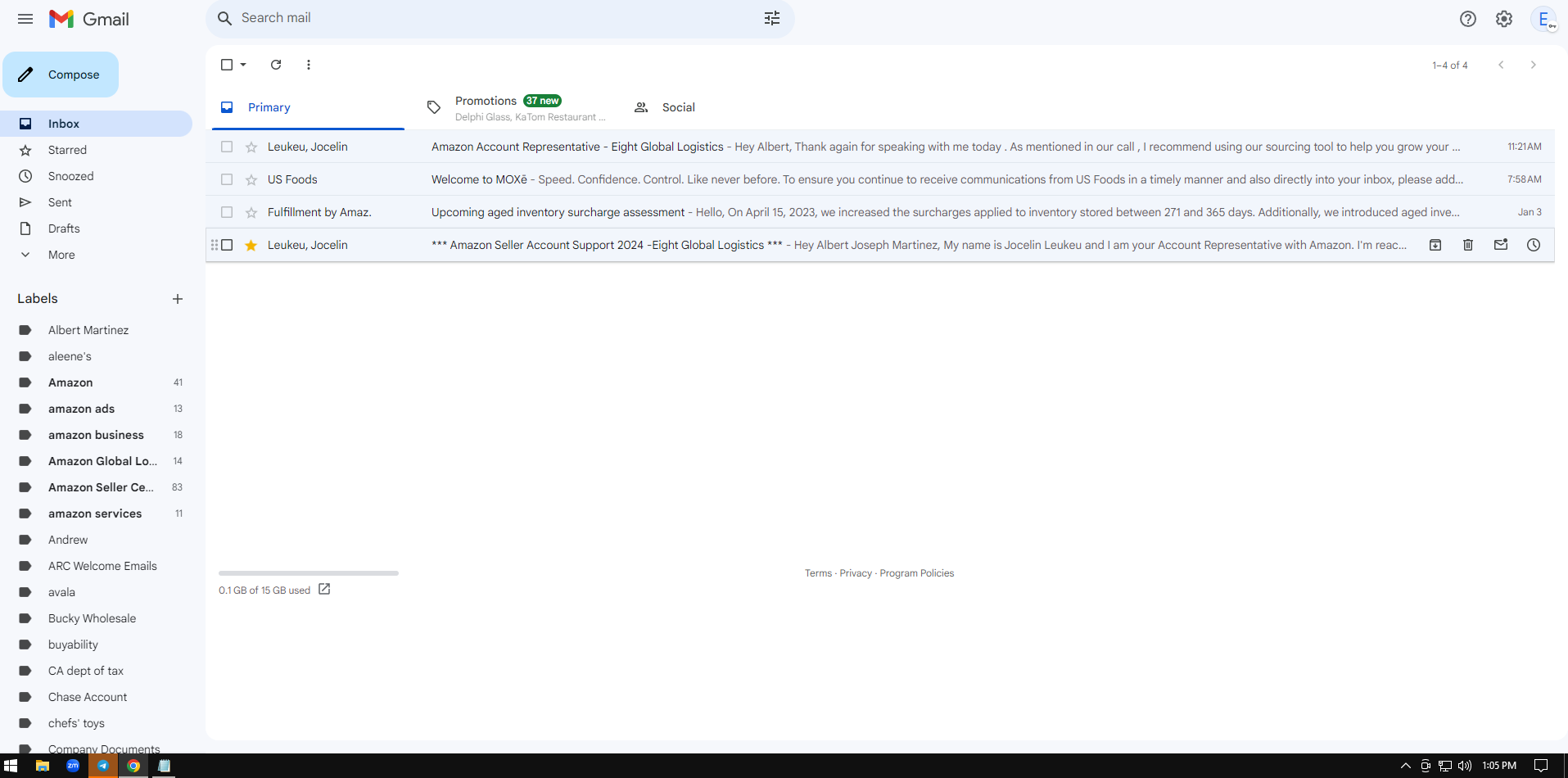The width and height of the screenshot is (1568, 778).
Task: Open the select dropdown arrow beside checkbox
Action: coord(243,65)
